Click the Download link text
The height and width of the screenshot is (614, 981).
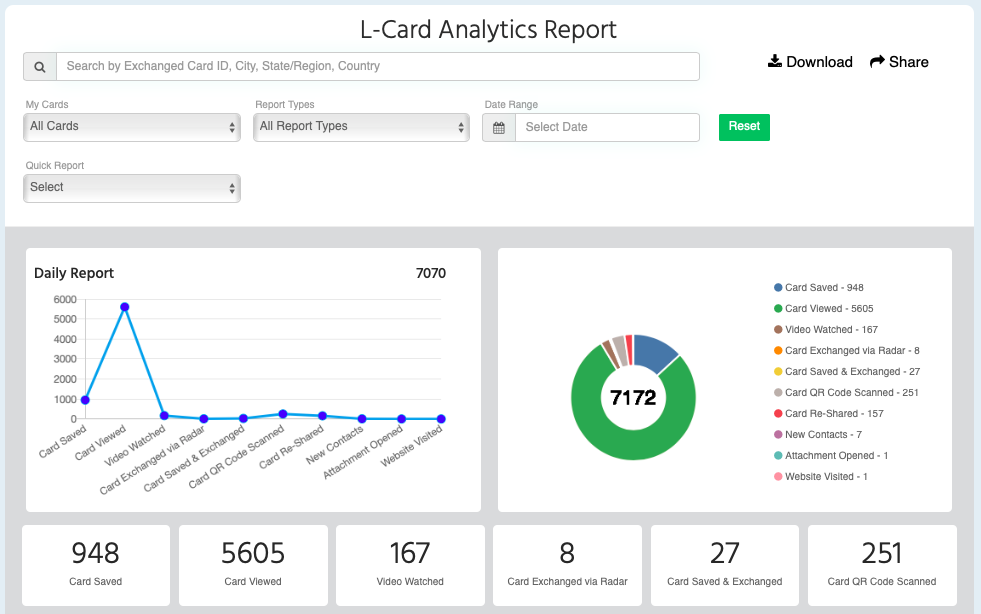(x=819, y=62)
